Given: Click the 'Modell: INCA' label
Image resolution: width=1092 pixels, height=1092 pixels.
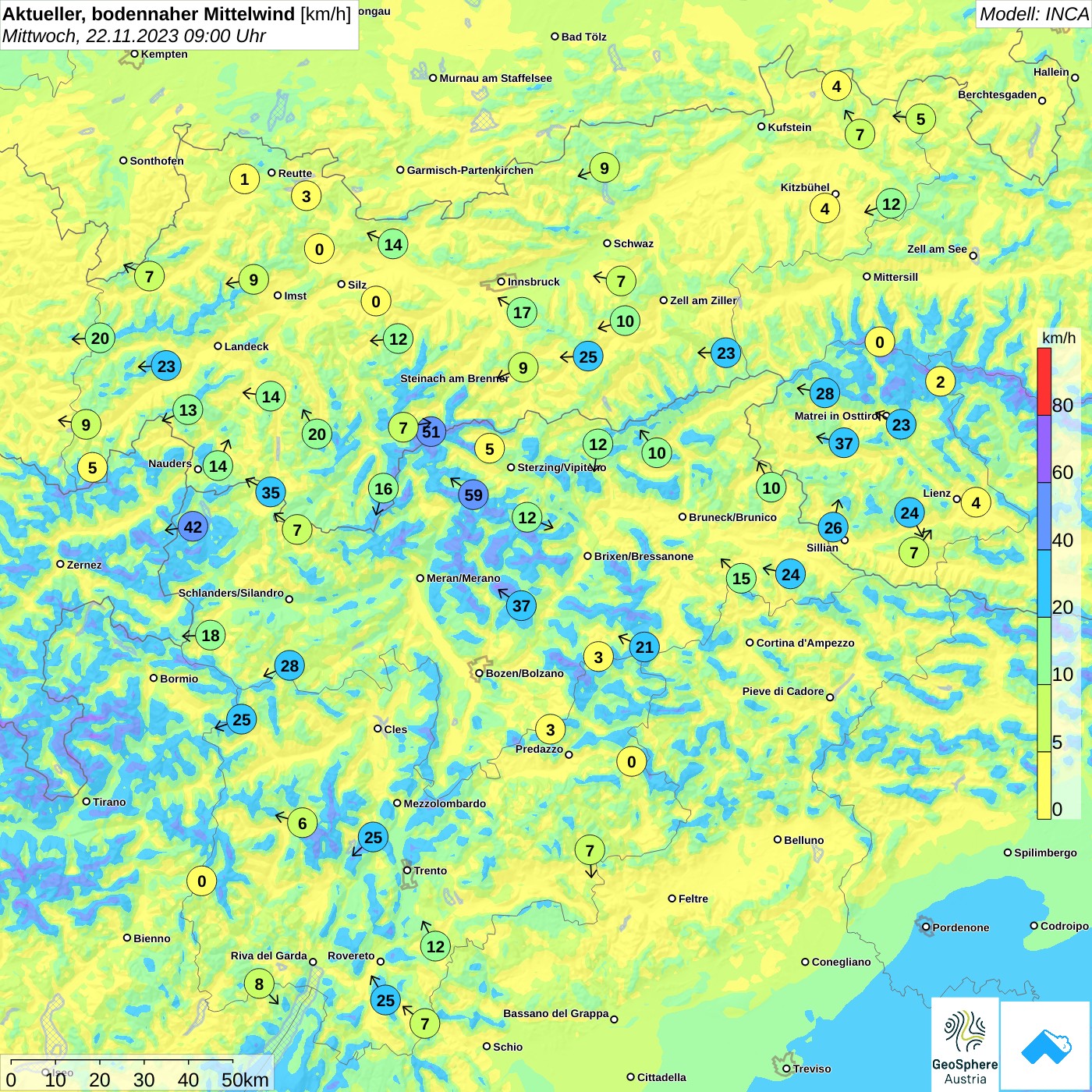Looking at the screenshot, I should coord(1033,14).
